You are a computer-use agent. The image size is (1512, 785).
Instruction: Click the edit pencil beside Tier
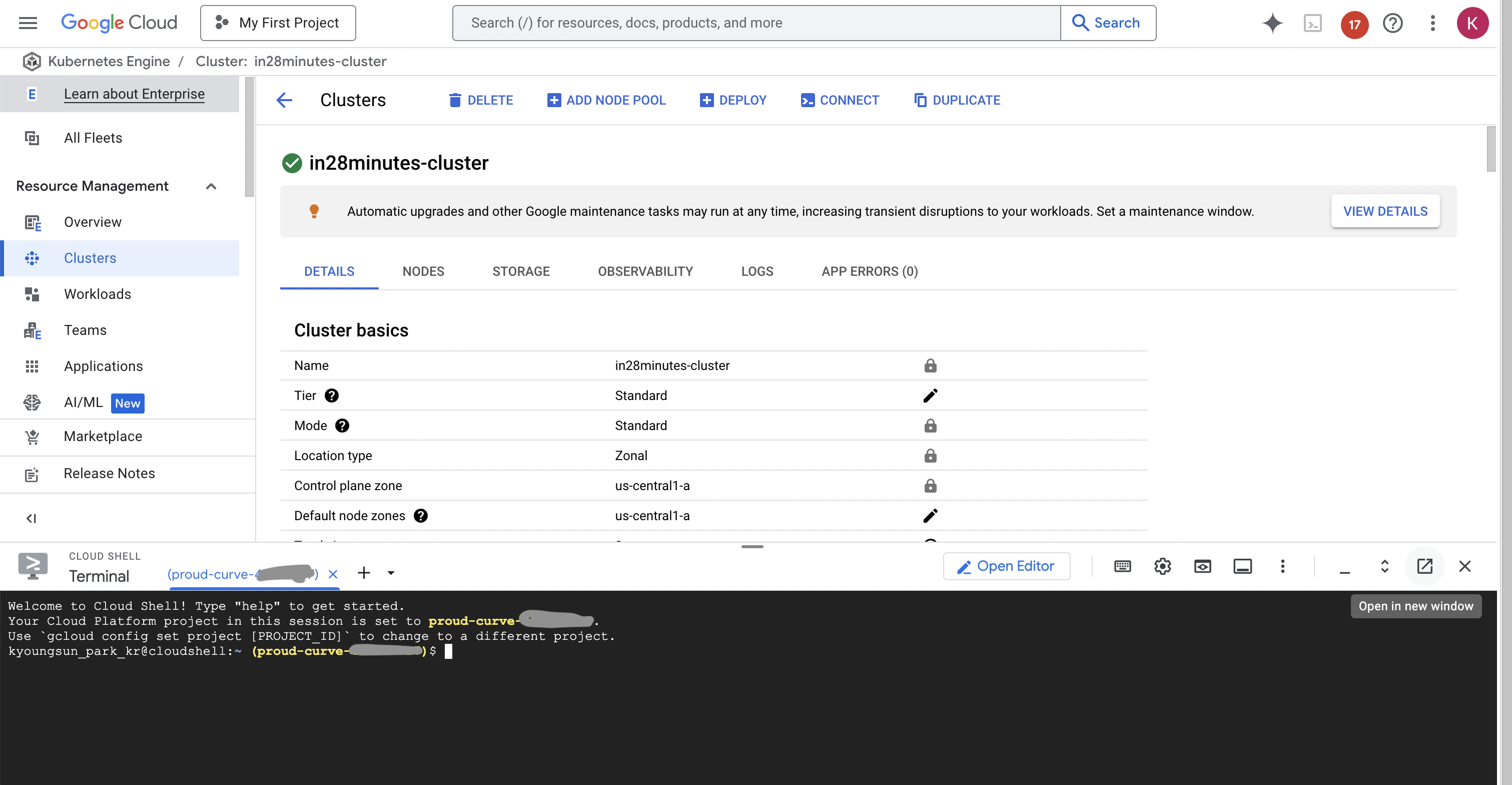tap(930, 396)
